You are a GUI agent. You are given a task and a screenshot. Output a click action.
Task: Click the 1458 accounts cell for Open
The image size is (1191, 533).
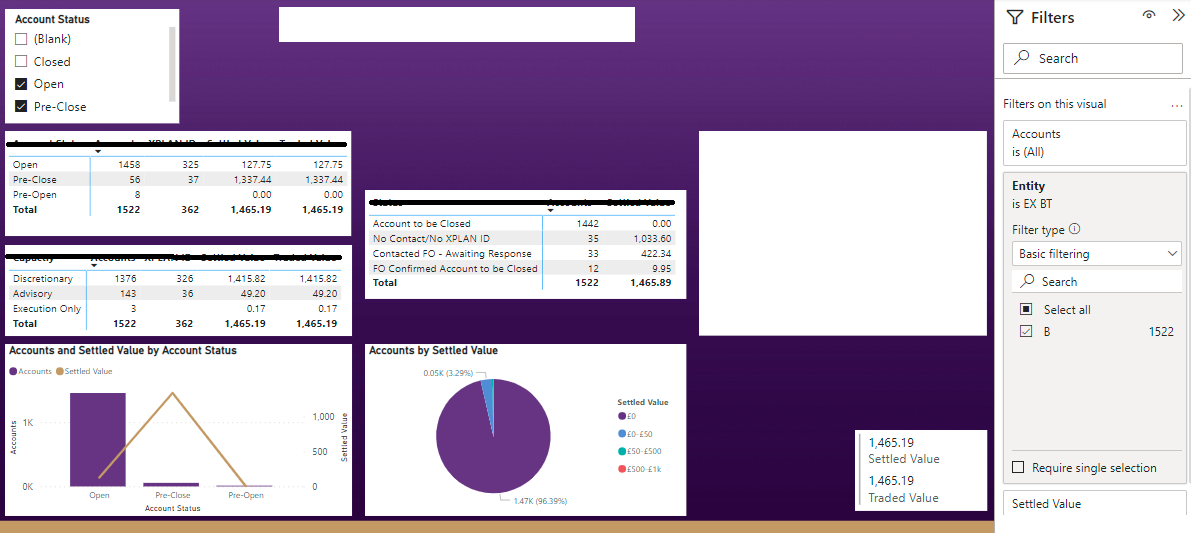(x=130, y=165)
